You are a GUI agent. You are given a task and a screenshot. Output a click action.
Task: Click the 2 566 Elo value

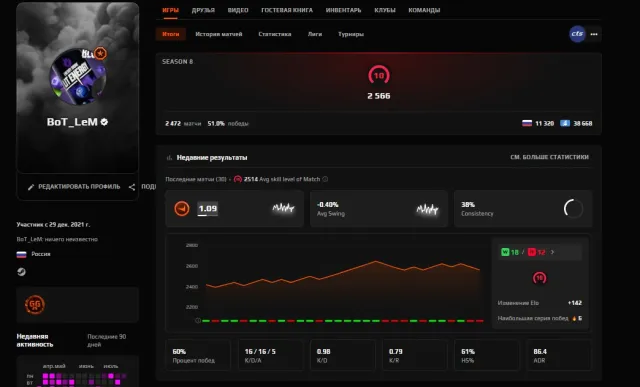(x=379, y=96)
